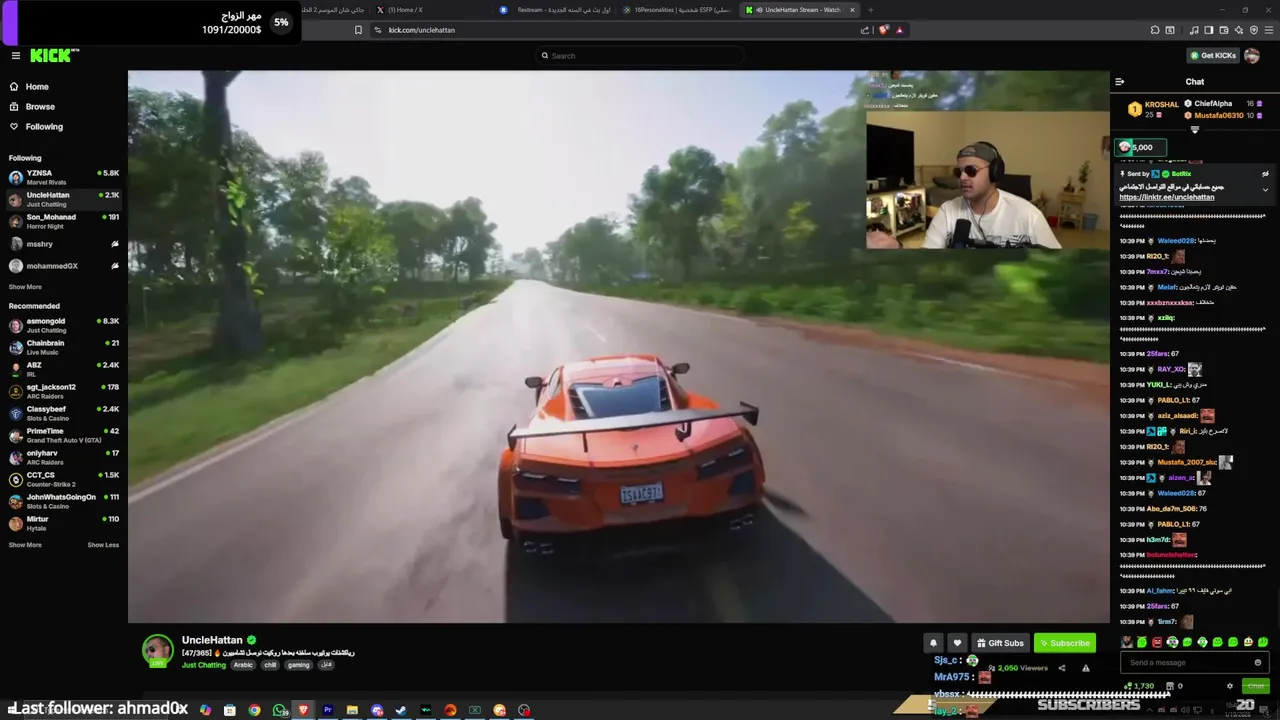Click the green Chat send button
This screenshot has width=1280, height=720.
click(x=1255, y=686)
